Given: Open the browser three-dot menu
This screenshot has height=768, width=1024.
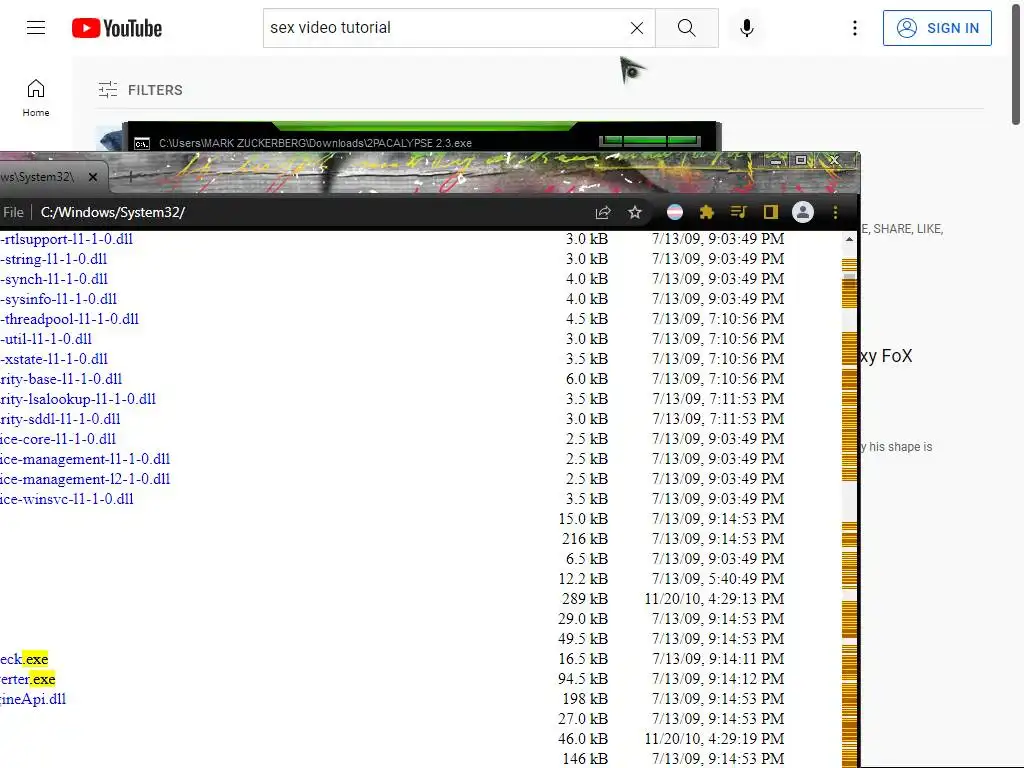Looking at the screenshot, I should [835, 212].
